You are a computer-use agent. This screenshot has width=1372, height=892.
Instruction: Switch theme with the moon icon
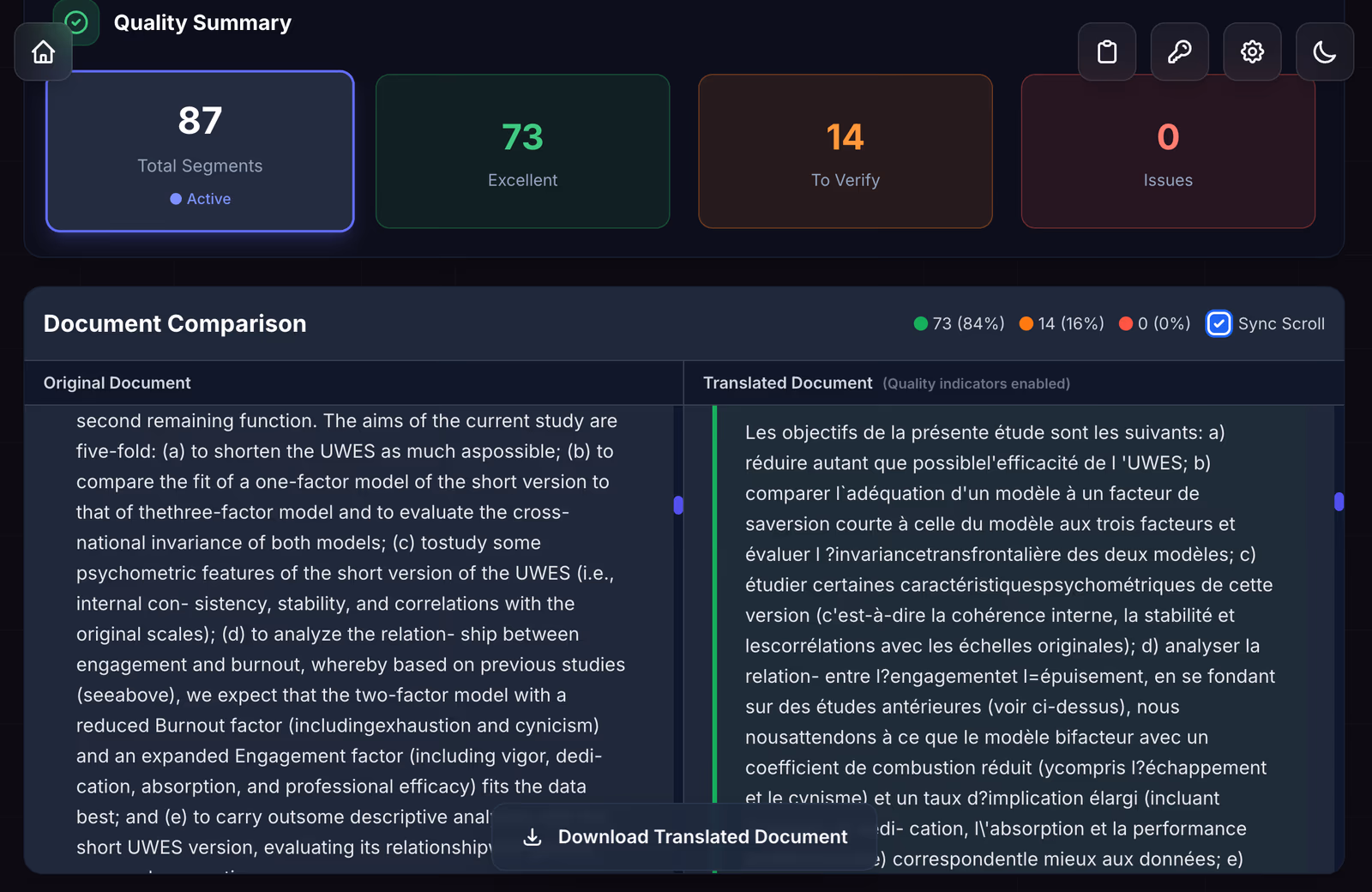click(x=1325, y=52)
